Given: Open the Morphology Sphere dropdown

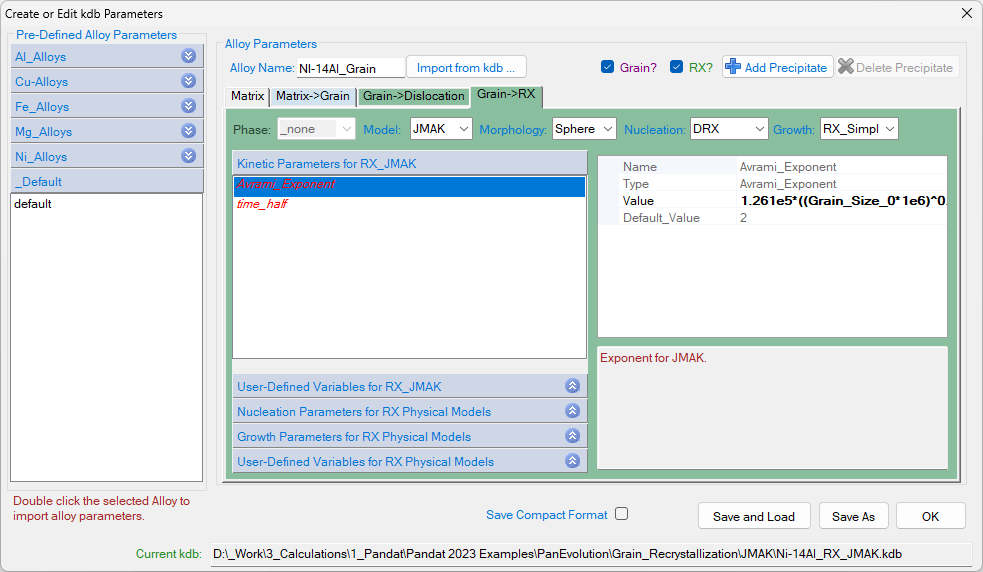Looking at the screenshot, I should click(585, 129).
